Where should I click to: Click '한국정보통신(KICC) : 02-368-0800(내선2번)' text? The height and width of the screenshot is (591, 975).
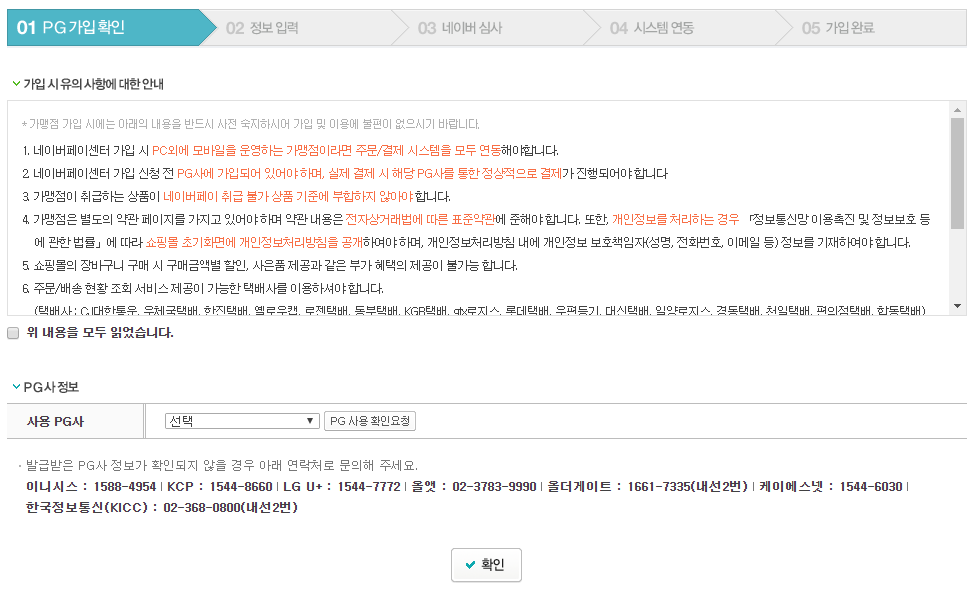pos(162,508)
